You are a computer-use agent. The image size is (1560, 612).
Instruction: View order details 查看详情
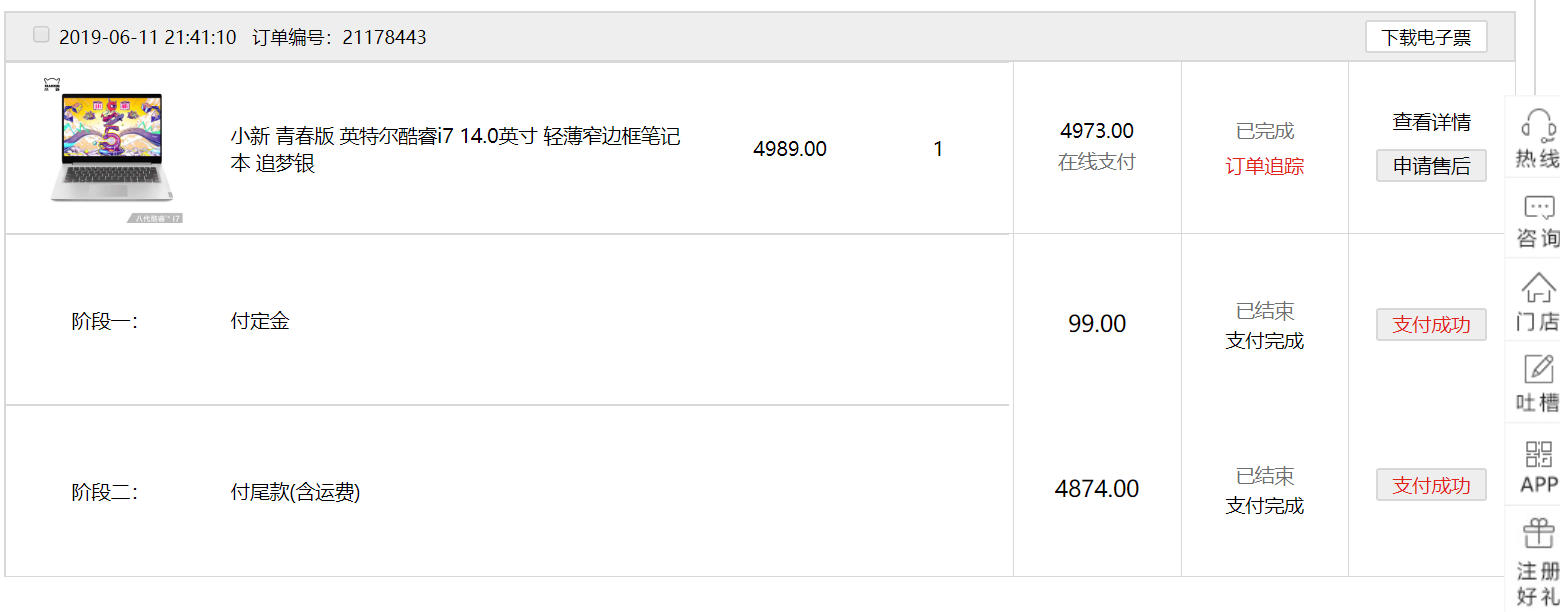pos(1431,123)
